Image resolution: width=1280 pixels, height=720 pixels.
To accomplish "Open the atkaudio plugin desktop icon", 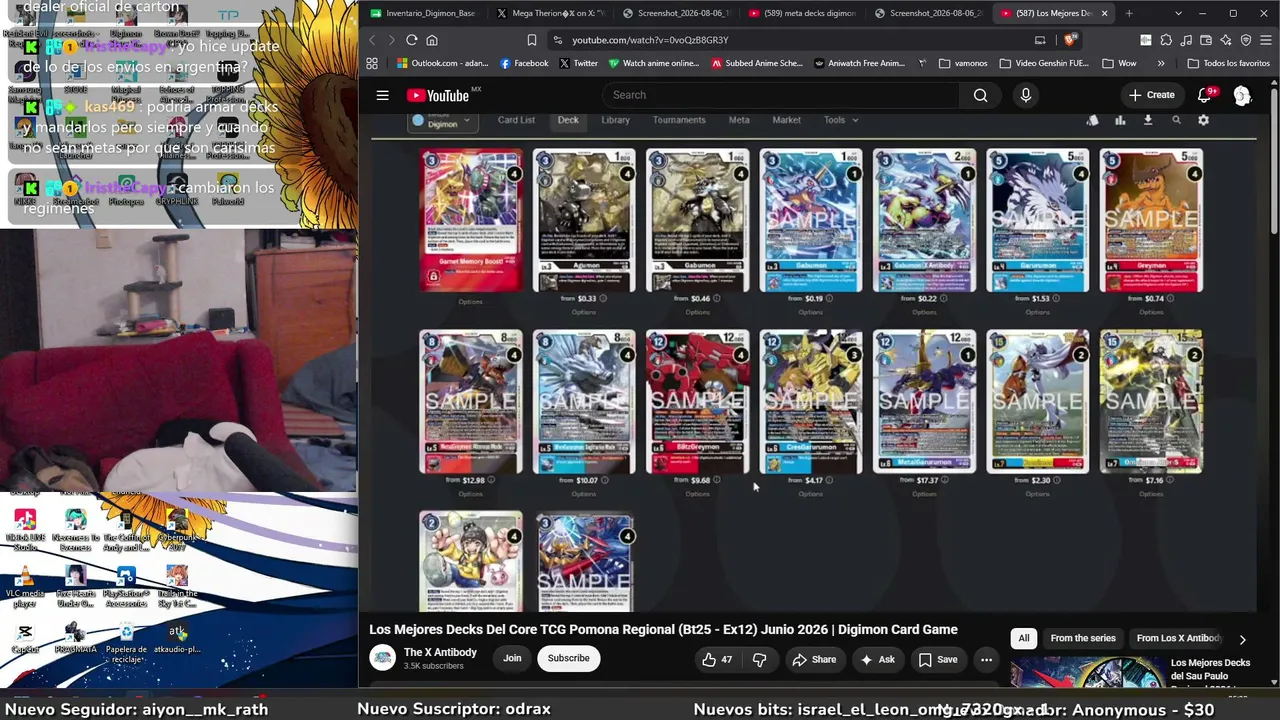I will coord(177,638).
